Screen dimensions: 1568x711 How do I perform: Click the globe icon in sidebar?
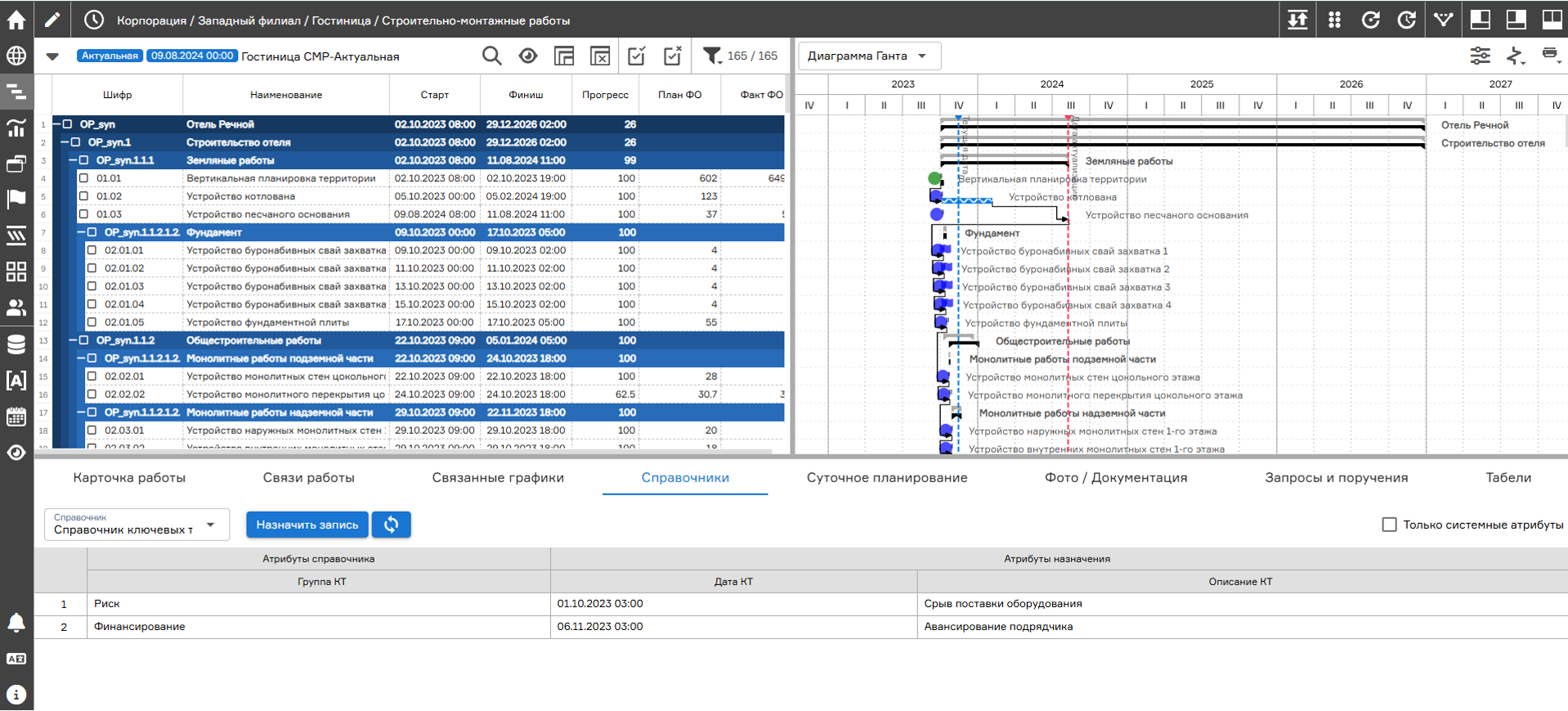pyautogui.click(x=16, y=56)
